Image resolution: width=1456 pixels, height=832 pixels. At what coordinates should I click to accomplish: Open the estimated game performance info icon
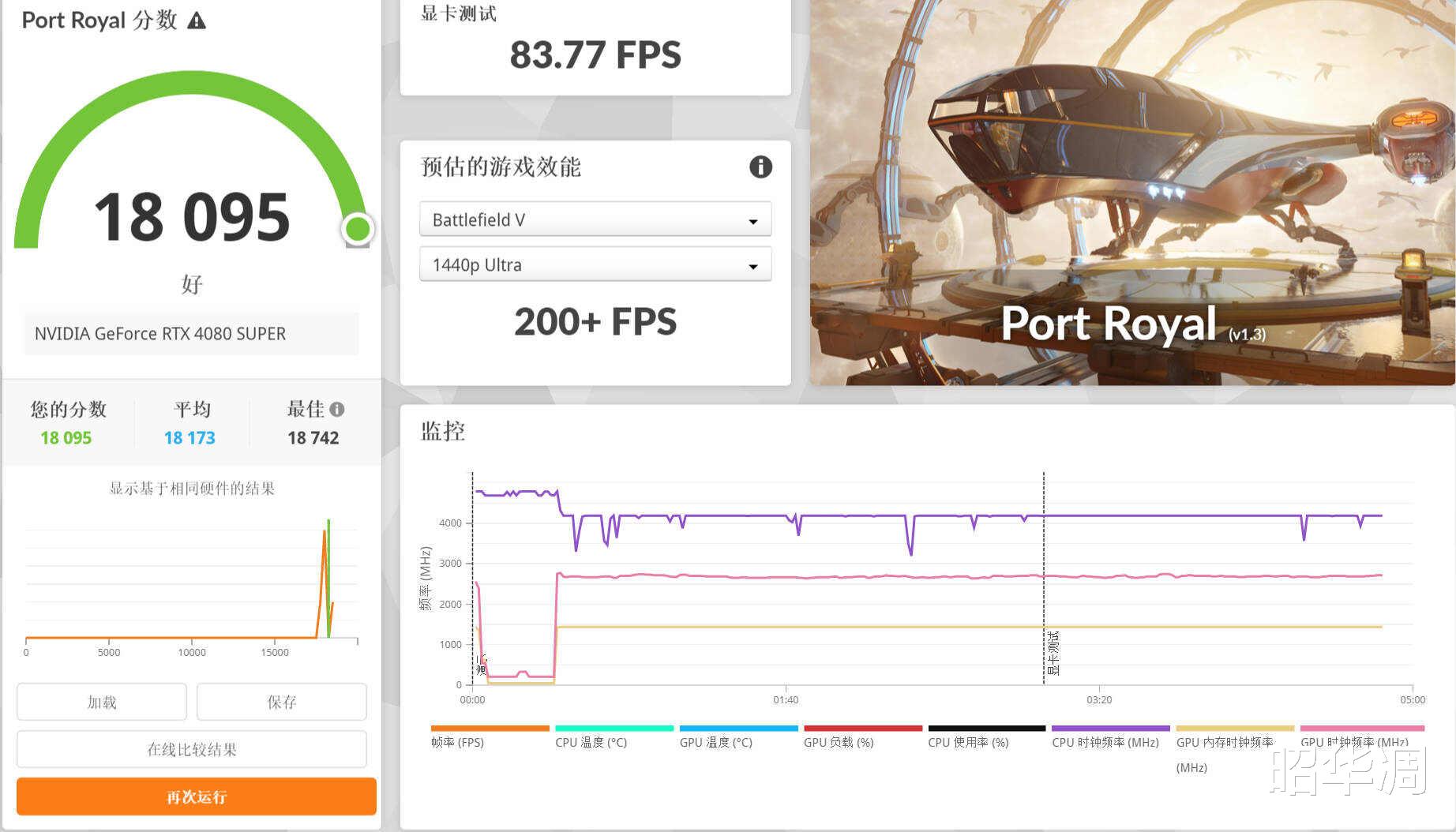pyautogui.click(x=760, y=167)
